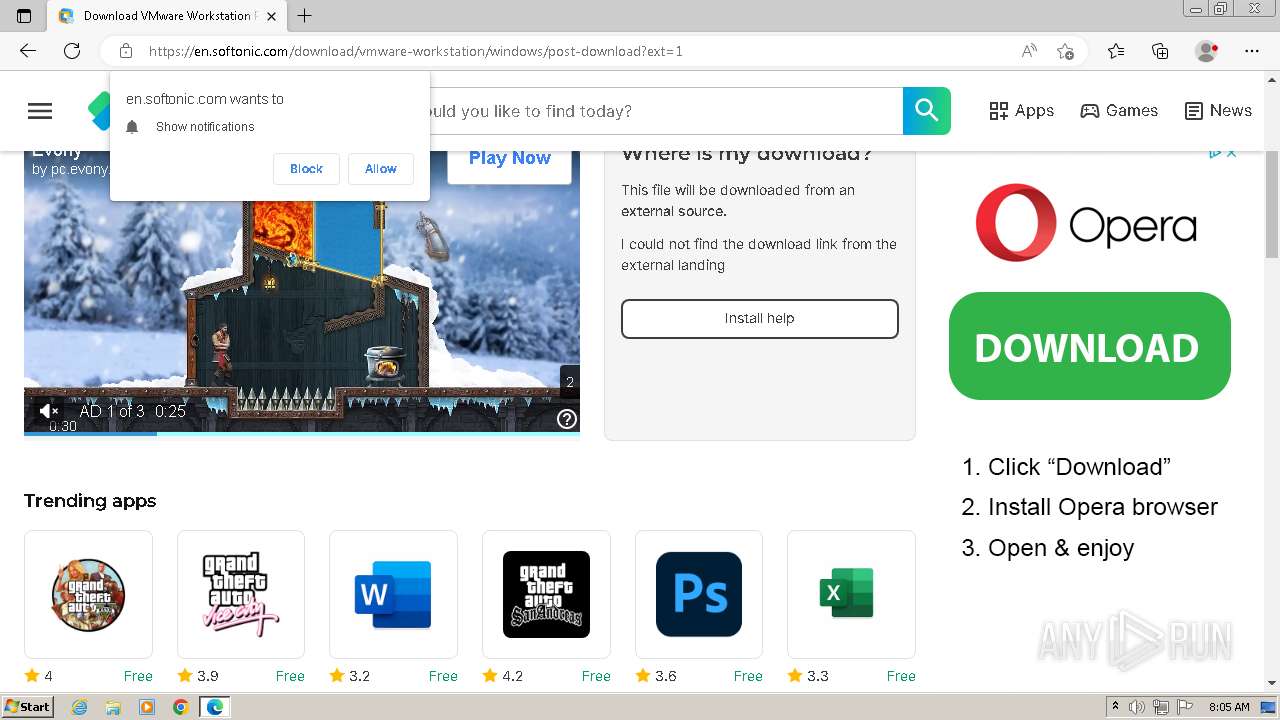Open the Apps menu item
Image resolution: width=1280 pixels, height=720 pixels.
pyautogui.click(x=1021, y=111)
